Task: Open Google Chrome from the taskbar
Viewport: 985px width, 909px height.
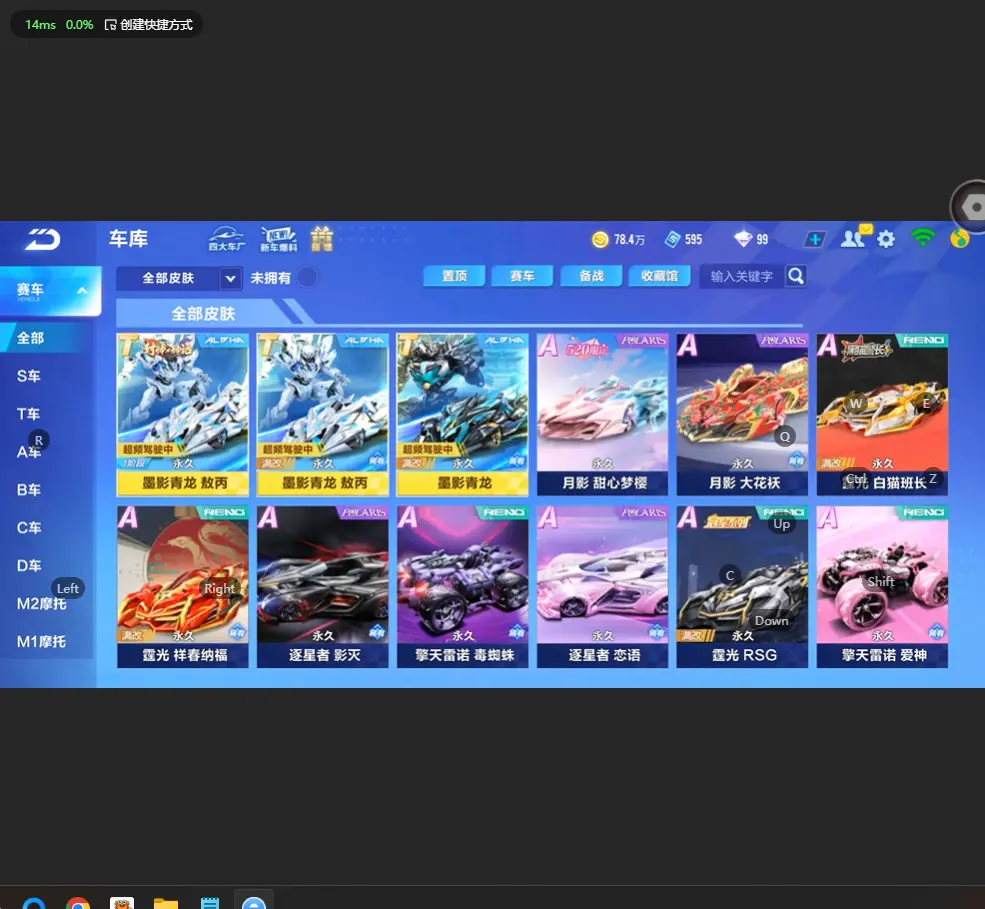Action: [78, 903]
